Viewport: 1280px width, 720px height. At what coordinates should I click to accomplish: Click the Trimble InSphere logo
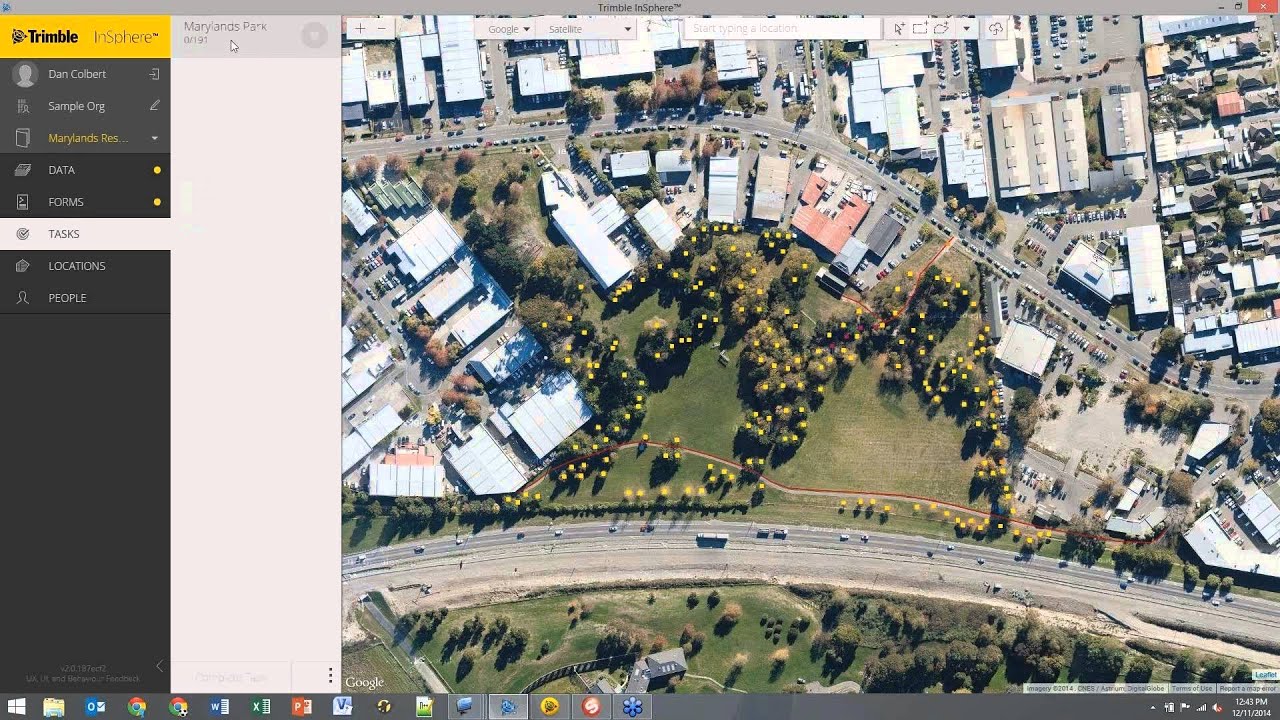tap(85, 37)
